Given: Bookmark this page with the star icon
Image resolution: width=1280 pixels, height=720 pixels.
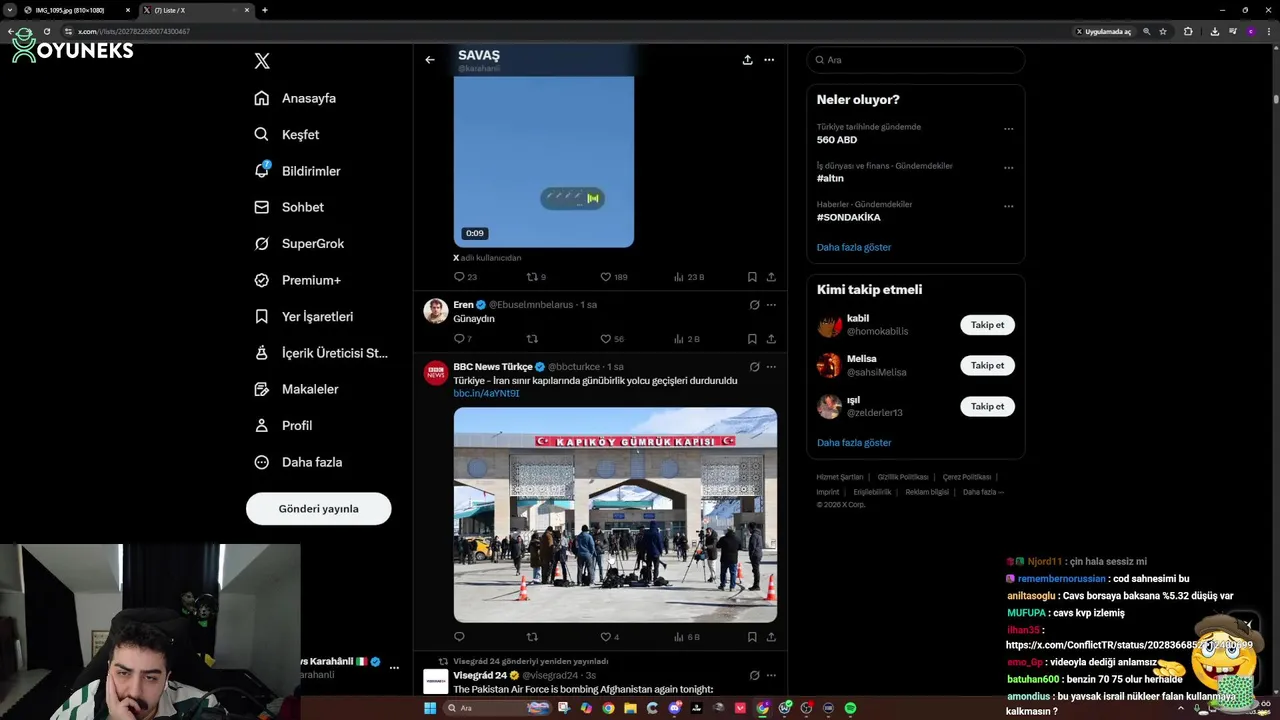Looking at the screenshot, I should click(x=1163, y=31).
